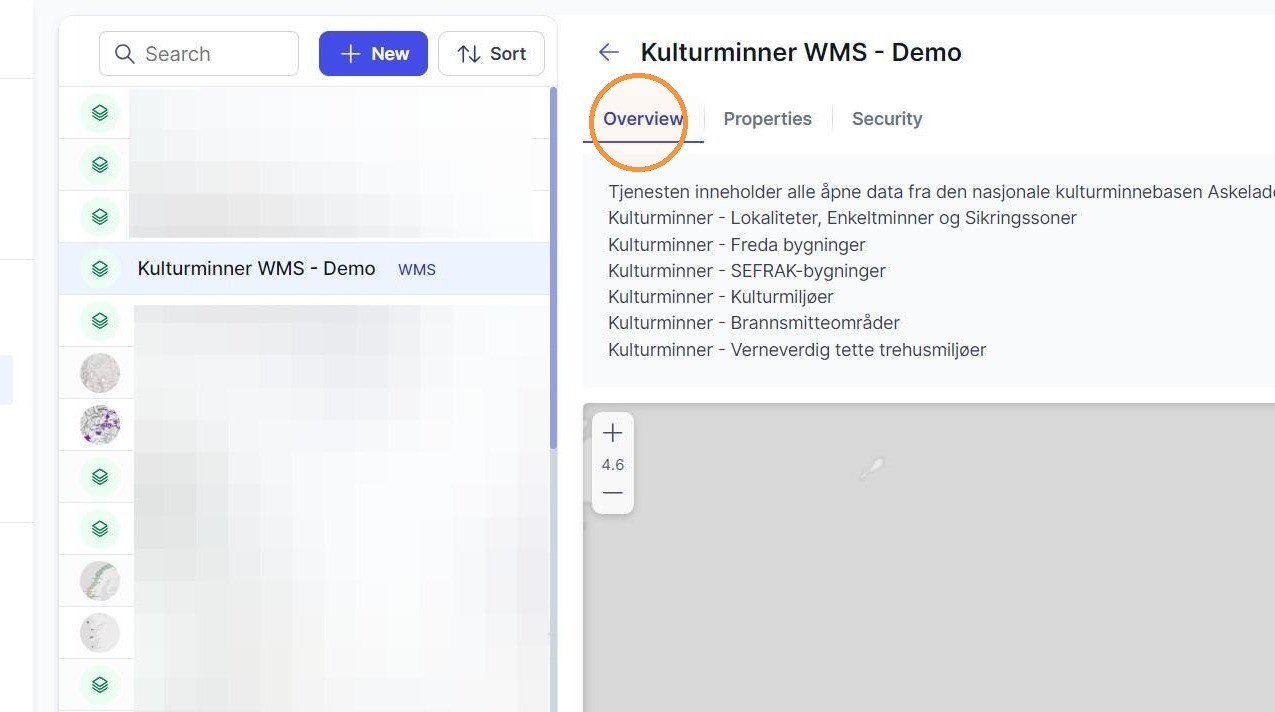Image resolution: width=1275 pixels, height=712 pixels.
Task: Click the list panel's vertical scrollbar
Action: [x=553, y=268]
